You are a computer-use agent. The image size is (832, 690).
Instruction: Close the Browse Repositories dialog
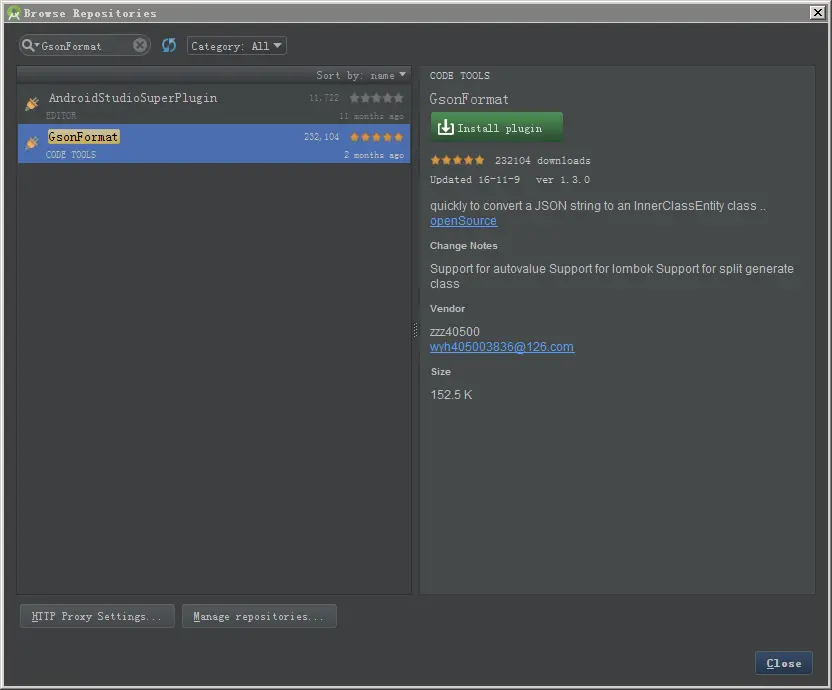pyautogui.click(x=784, y=663)
